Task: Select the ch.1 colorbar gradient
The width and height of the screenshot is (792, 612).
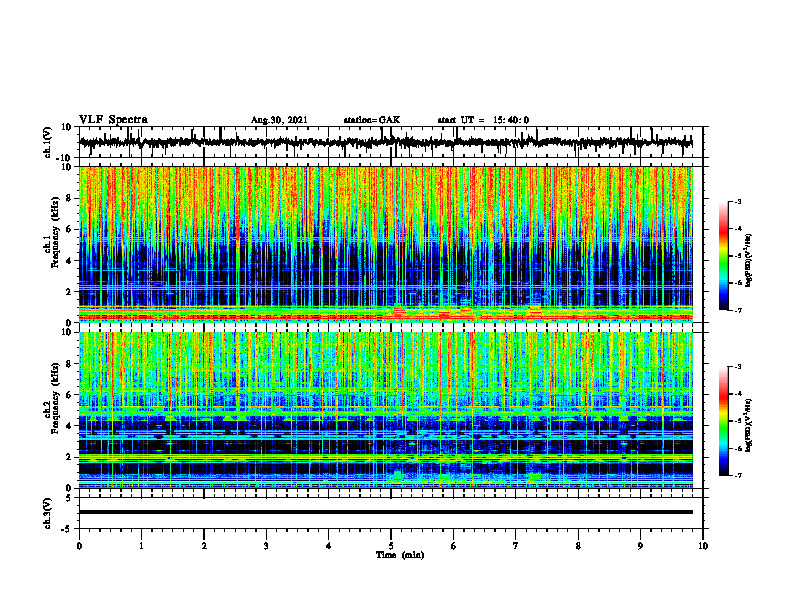Action: (x=724, y=256)
